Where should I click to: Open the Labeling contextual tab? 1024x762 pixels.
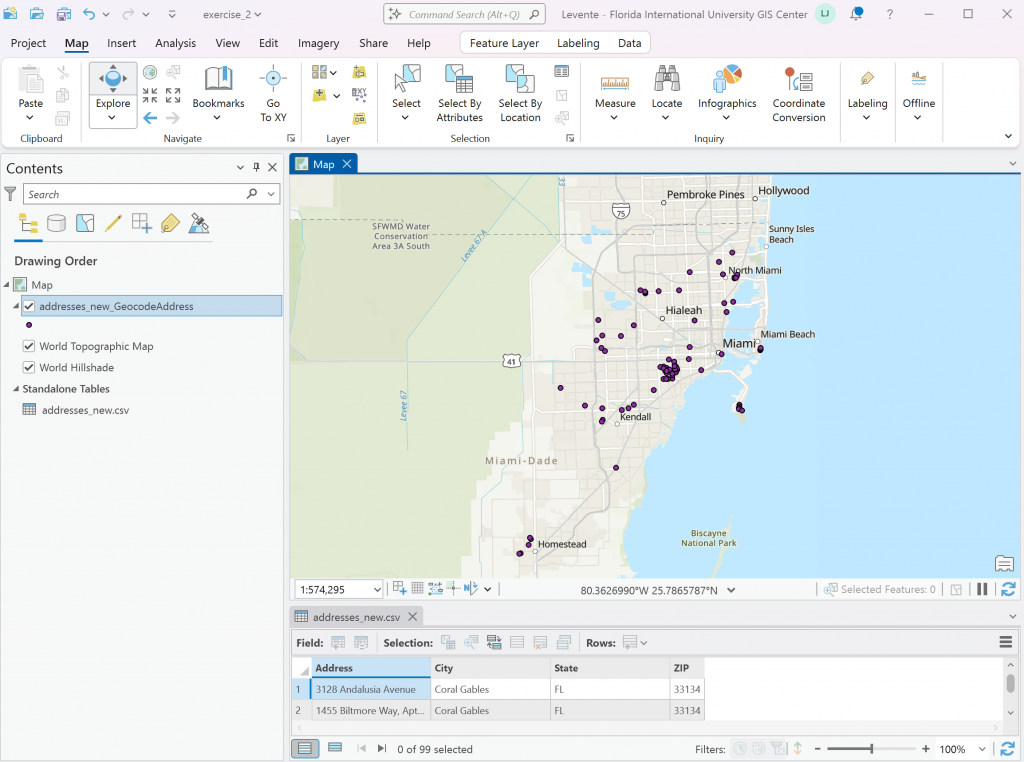pos(578,43)
